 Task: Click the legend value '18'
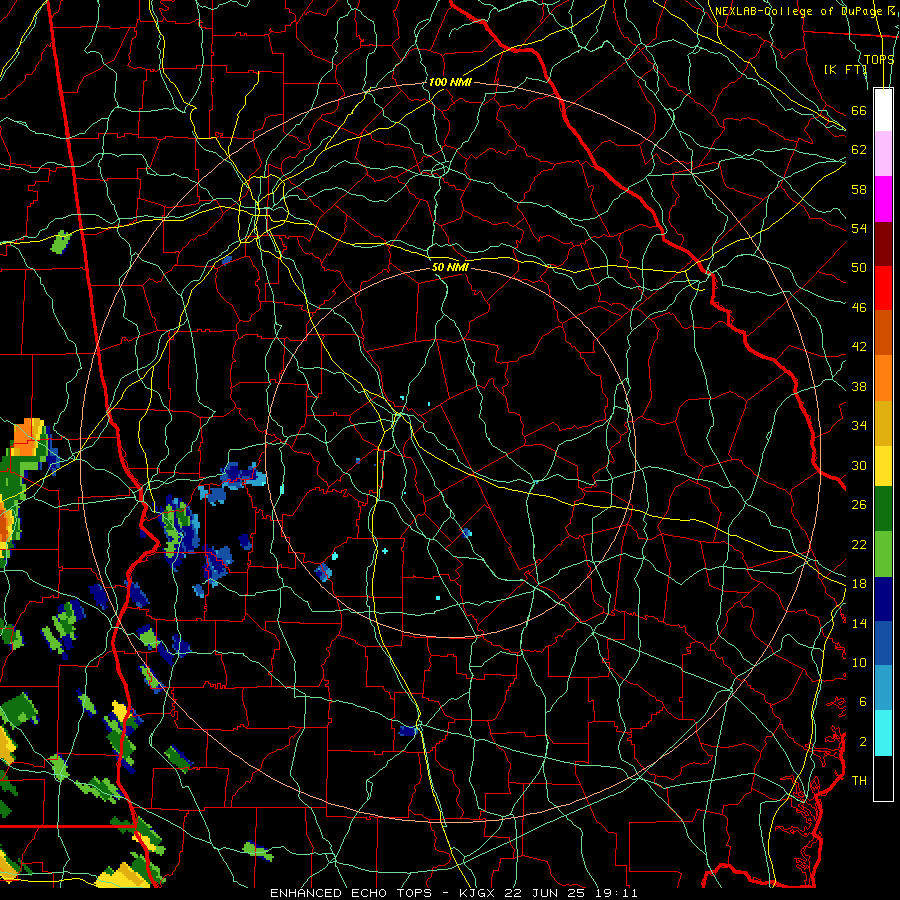859,584
